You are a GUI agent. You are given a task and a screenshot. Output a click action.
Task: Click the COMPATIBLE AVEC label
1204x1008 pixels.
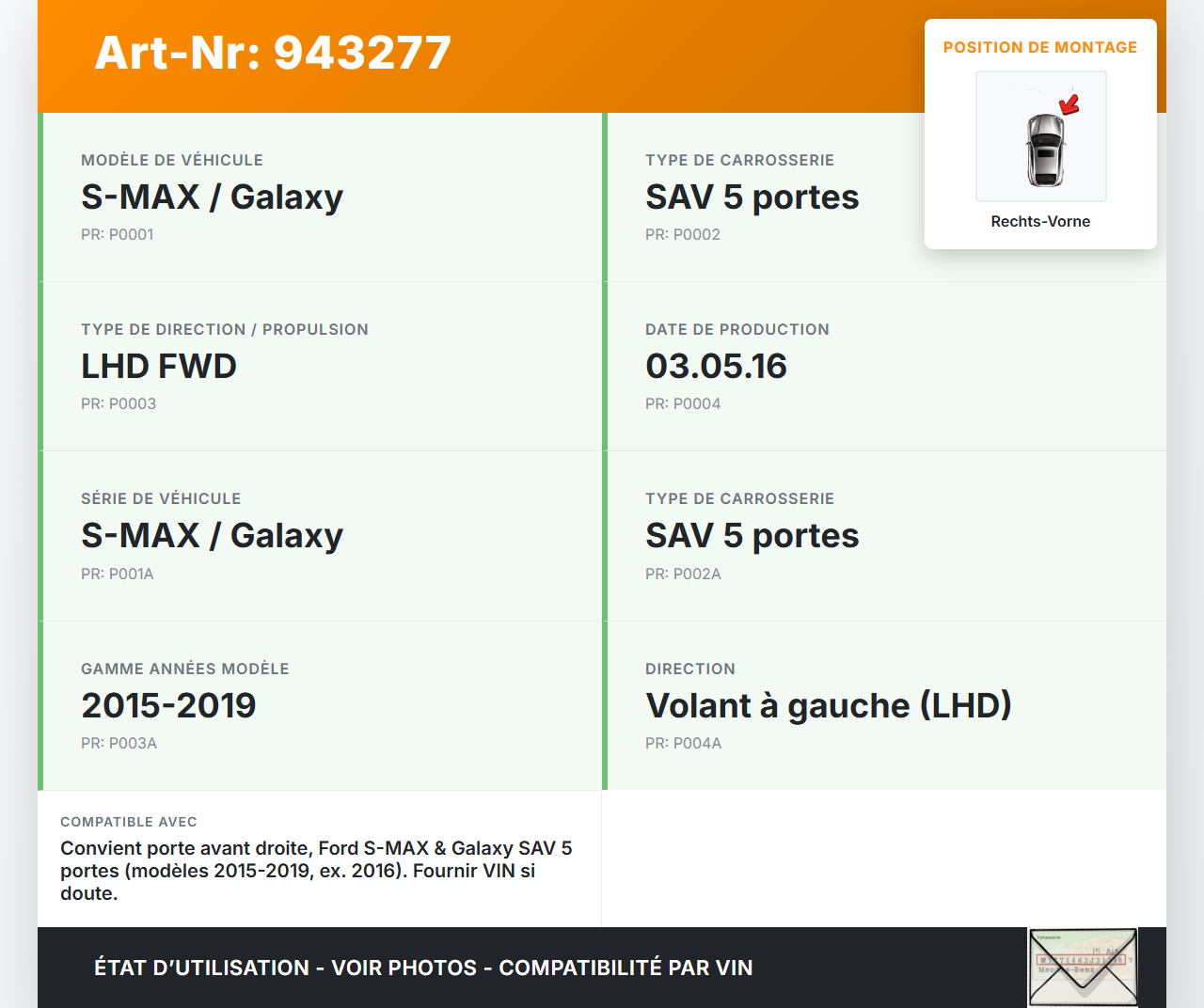tap(129, 822)
